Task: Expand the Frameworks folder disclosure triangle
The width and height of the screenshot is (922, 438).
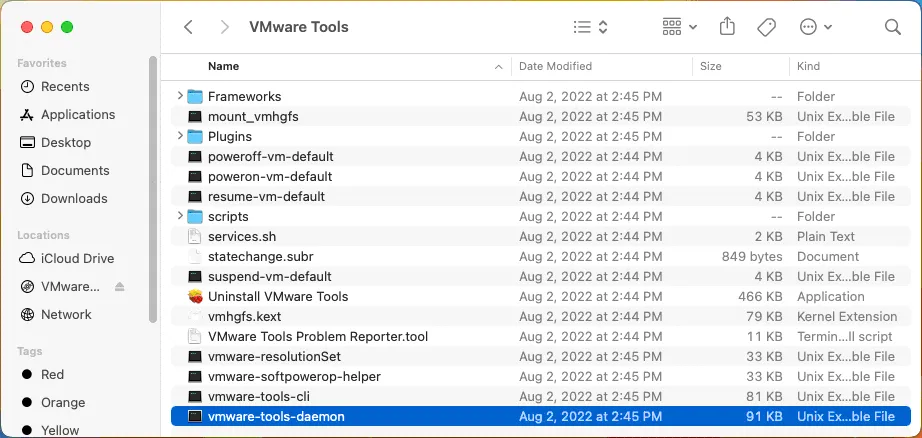Action: (x=180, y=97)
